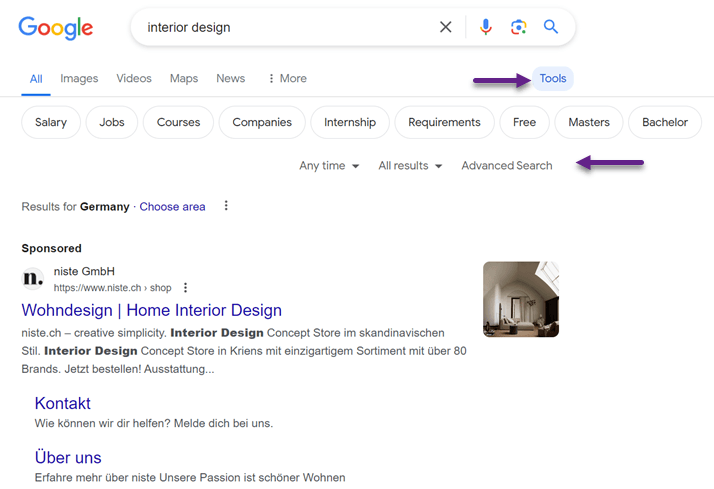
Task: Open the Any time dropdown
Action: tap(329, 166)
